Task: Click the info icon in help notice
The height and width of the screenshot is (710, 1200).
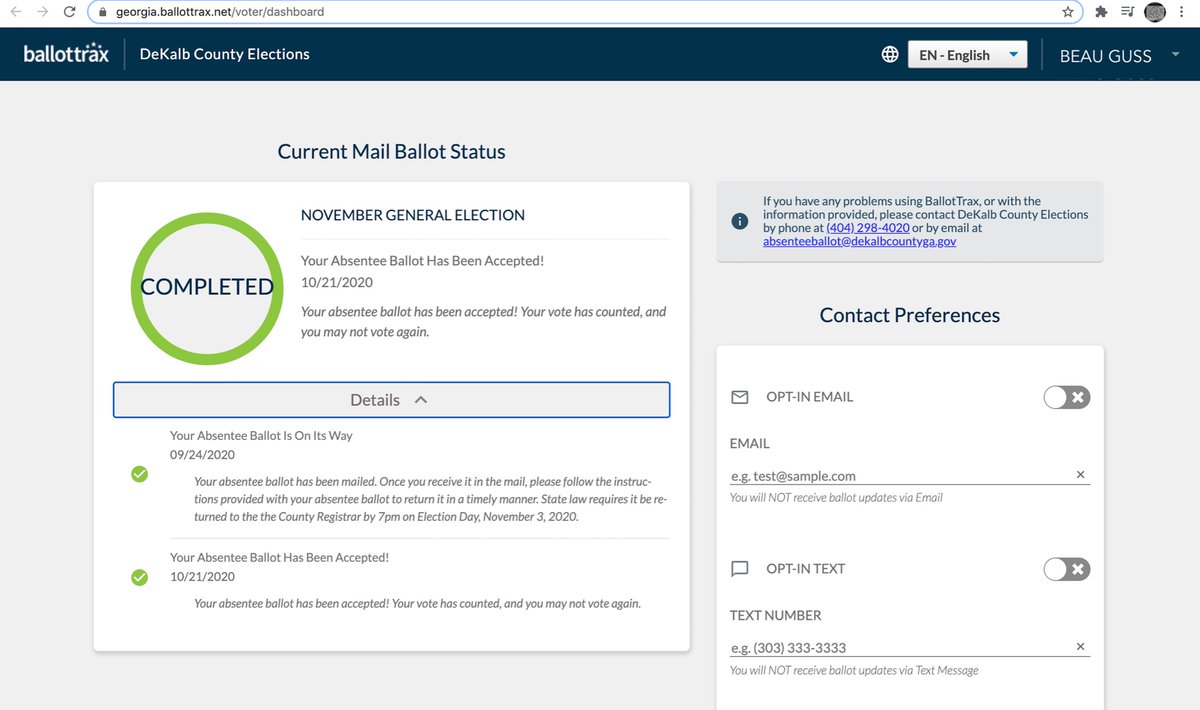Action: (x=740, y=221)
